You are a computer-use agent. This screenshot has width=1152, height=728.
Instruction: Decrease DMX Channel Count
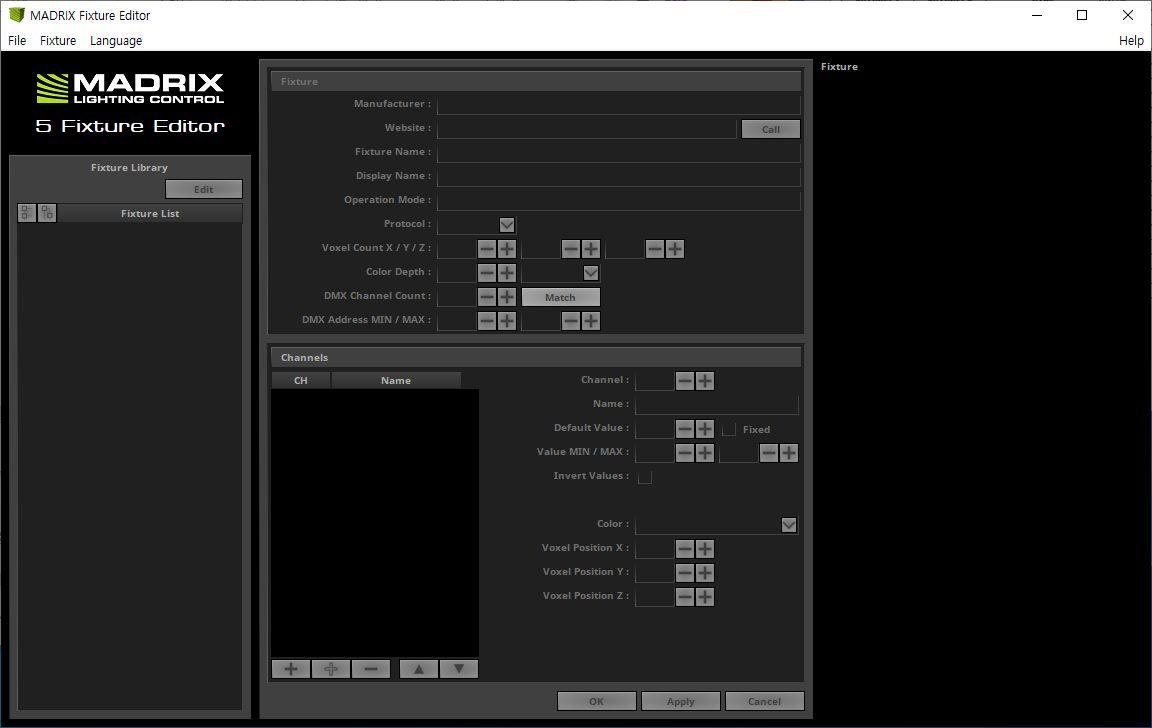[487, 297]
